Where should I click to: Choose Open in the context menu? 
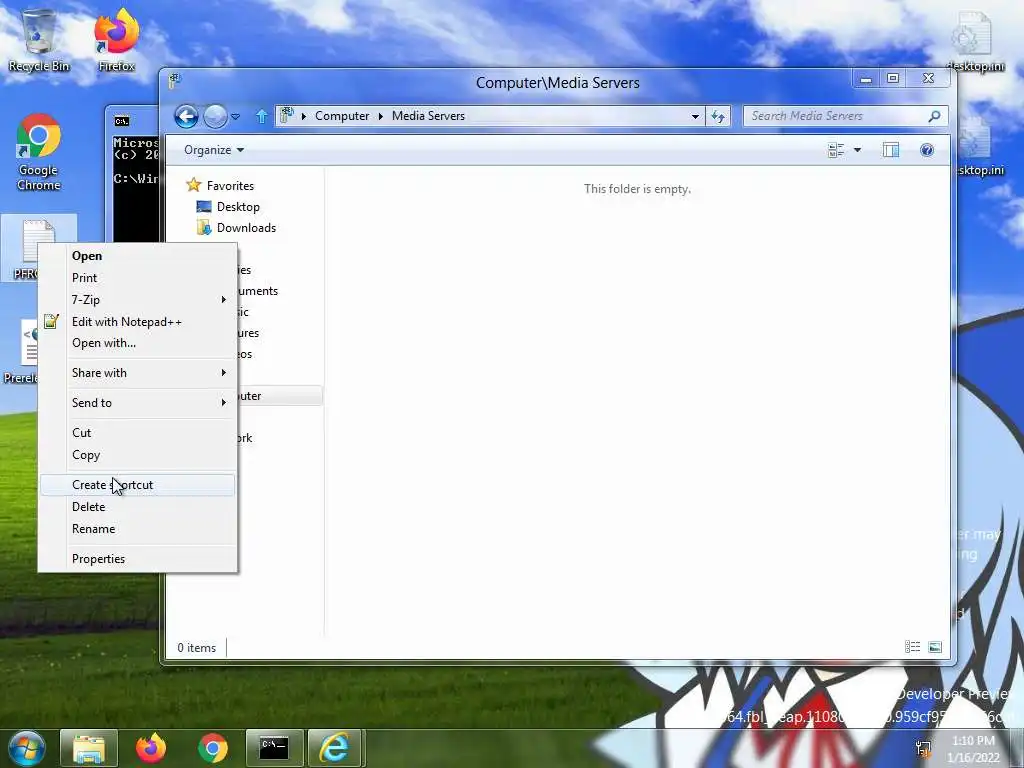[137, 255]
